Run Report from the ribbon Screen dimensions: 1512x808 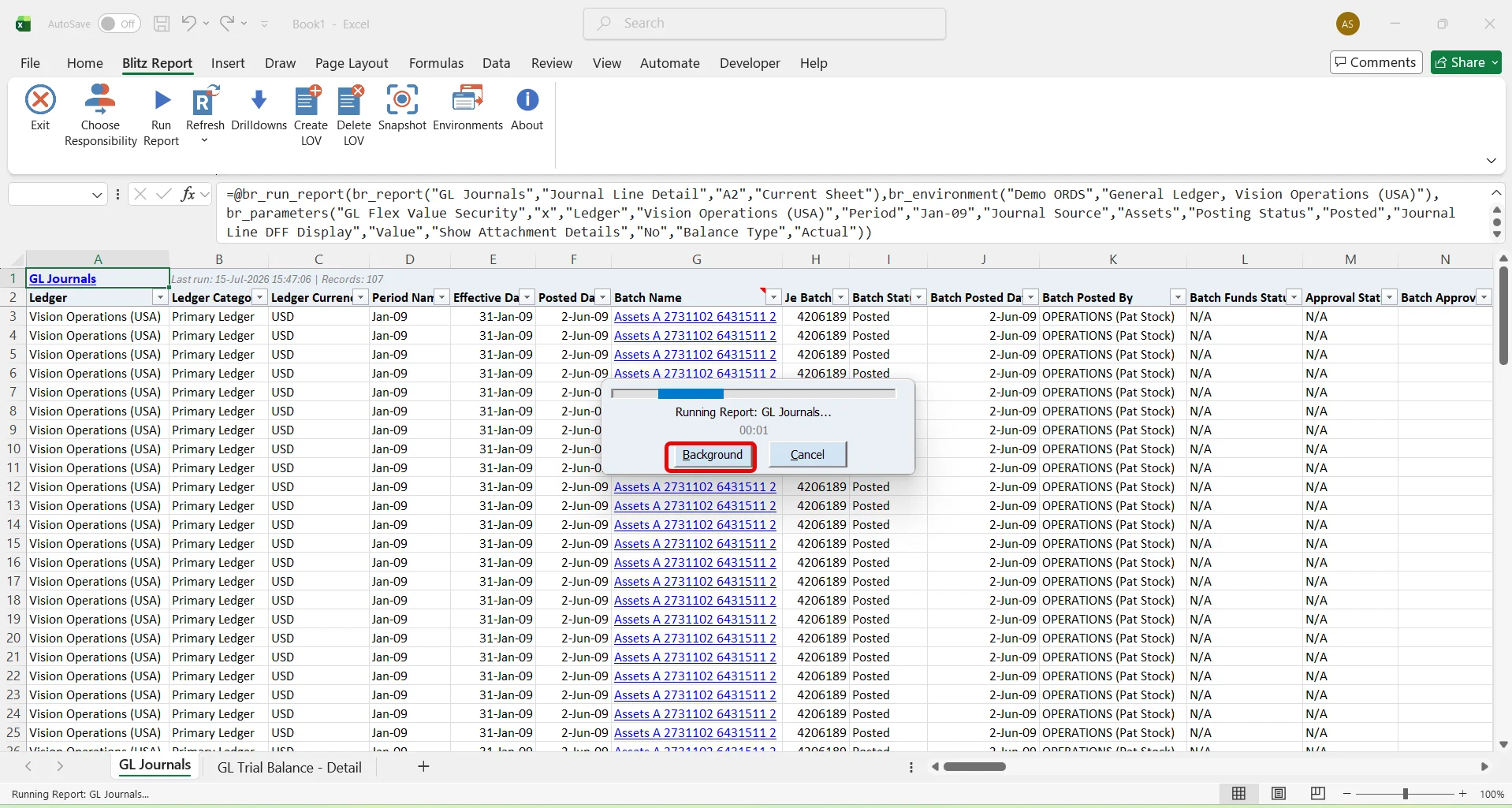click(162, 115)
